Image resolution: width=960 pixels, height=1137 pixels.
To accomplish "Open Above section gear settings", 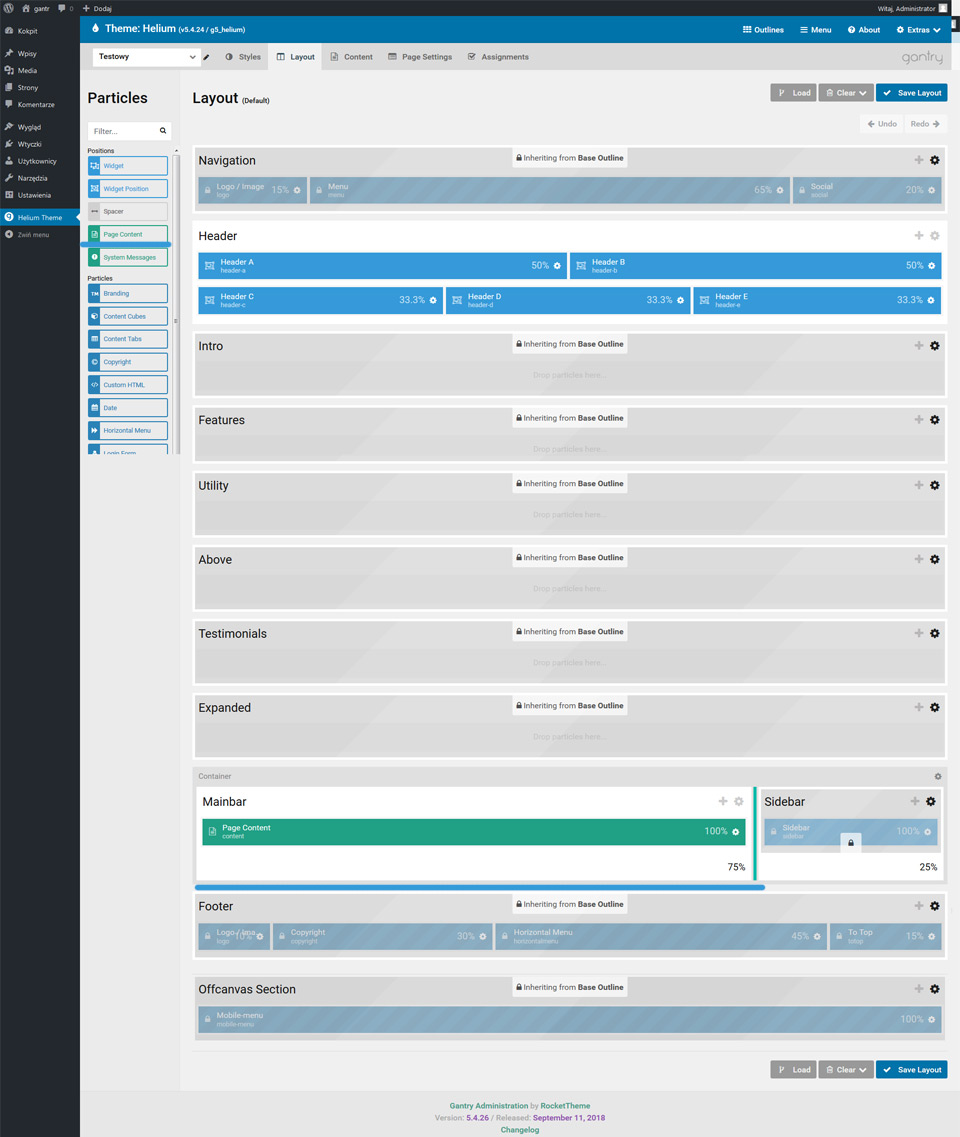I will click(935, 559).
